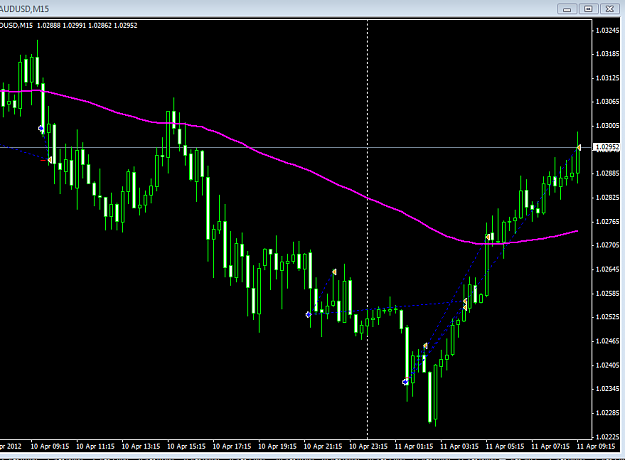This screenshot has height=460, width=625.
Task: Click the AUDUSD,M15 window title text
Action: click(24, 9)
